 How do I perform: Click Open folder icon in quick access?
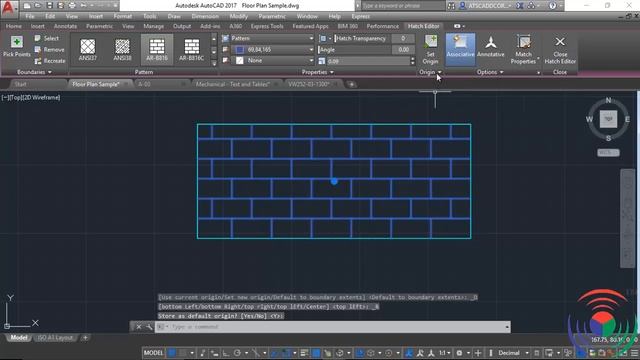point(38,6)
